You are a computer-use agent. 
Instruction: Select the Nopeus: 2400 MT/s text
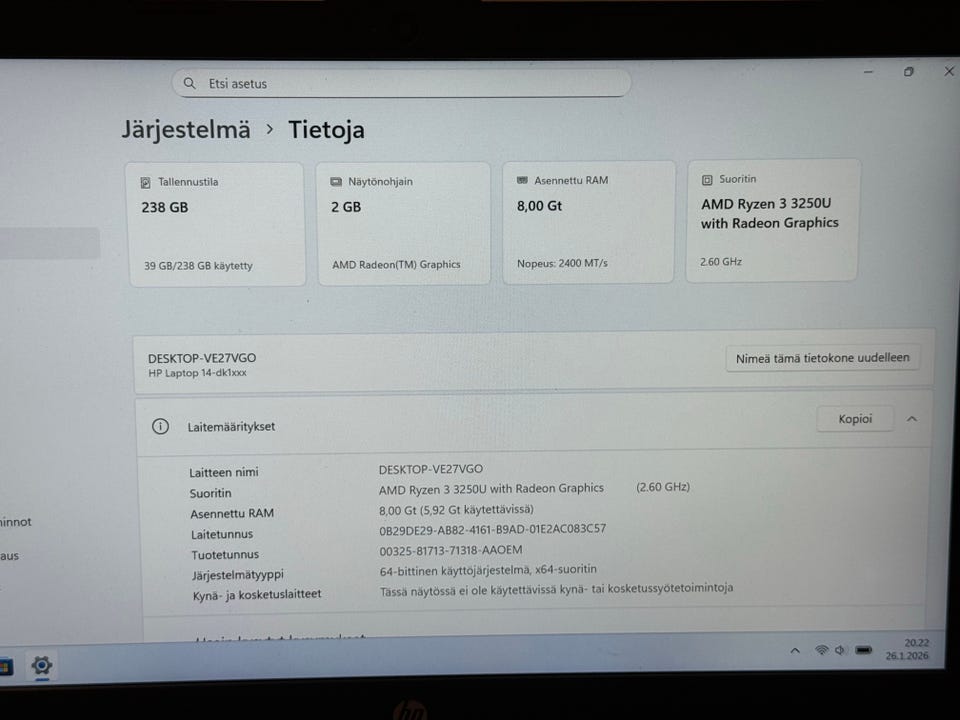point(562,263)
